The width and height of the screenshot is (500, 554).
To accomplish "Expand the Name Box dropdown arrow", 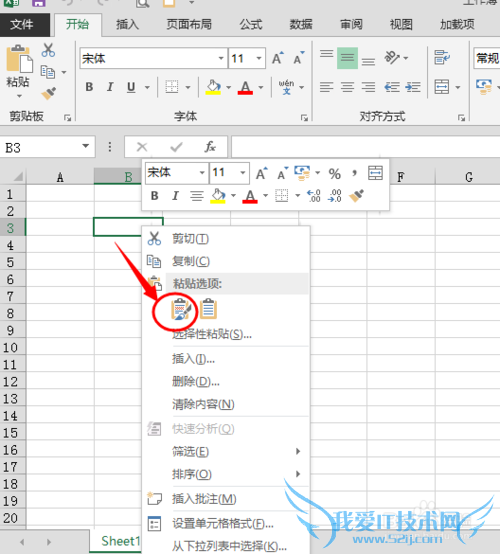I will tap(86, 146).
